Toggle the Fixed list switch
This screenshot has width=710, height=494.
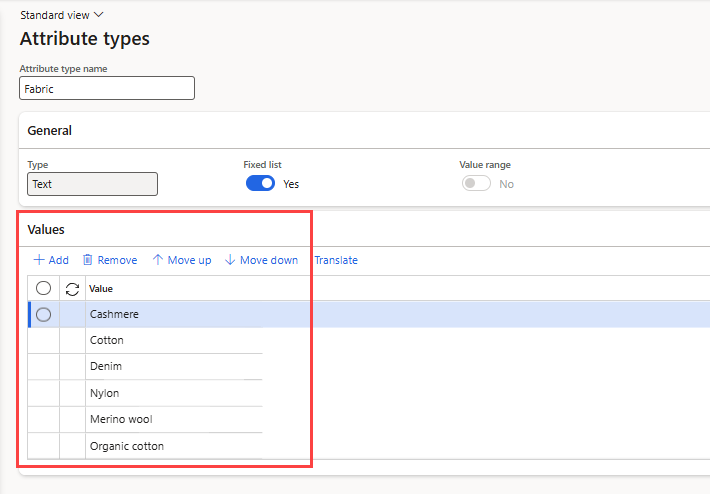(260, 184)
